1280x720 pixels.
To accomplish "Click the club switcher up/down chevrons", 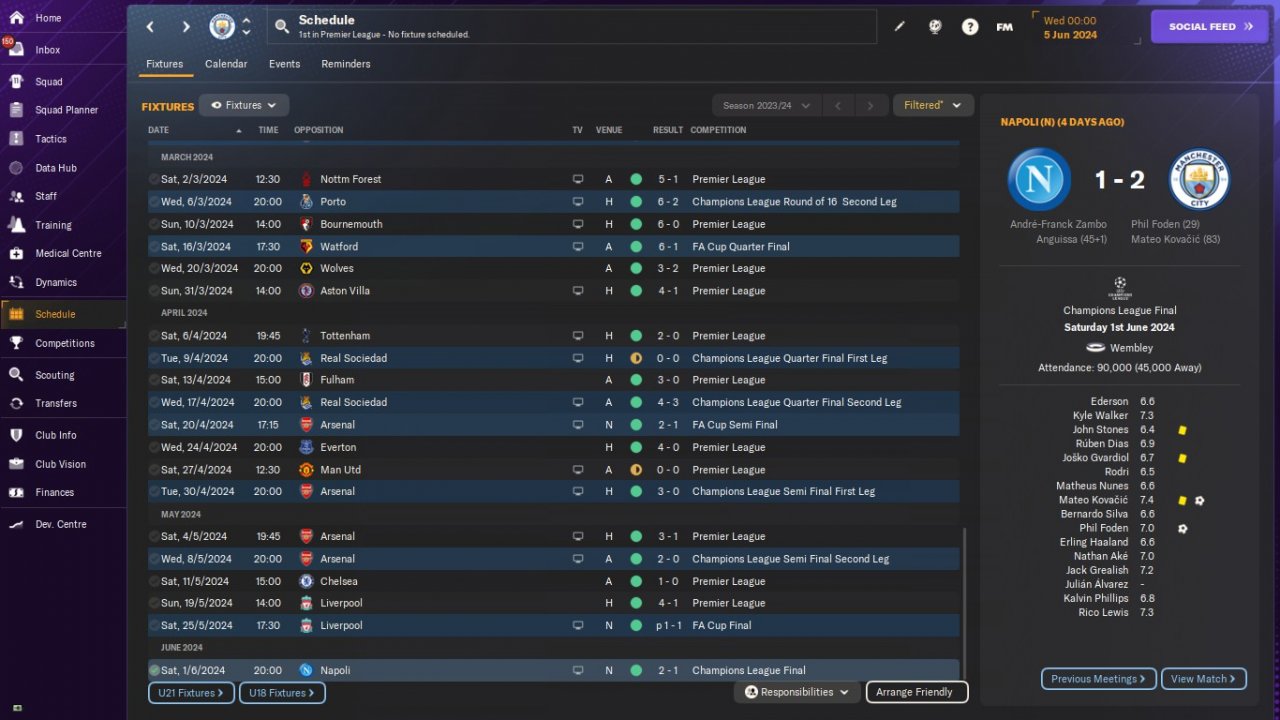I will [x=247, y=27].
